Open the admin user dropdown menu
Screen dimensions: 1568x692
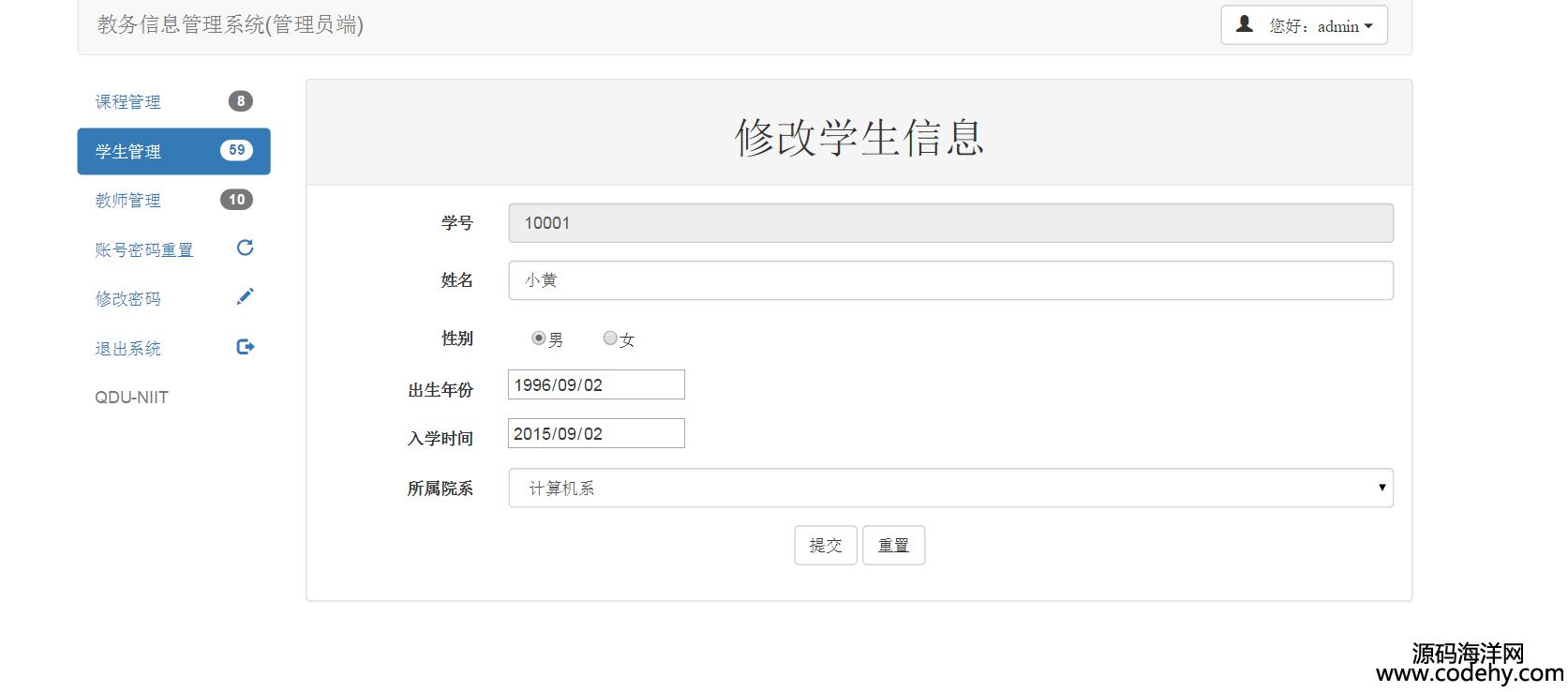click(x=1304, y=25)
